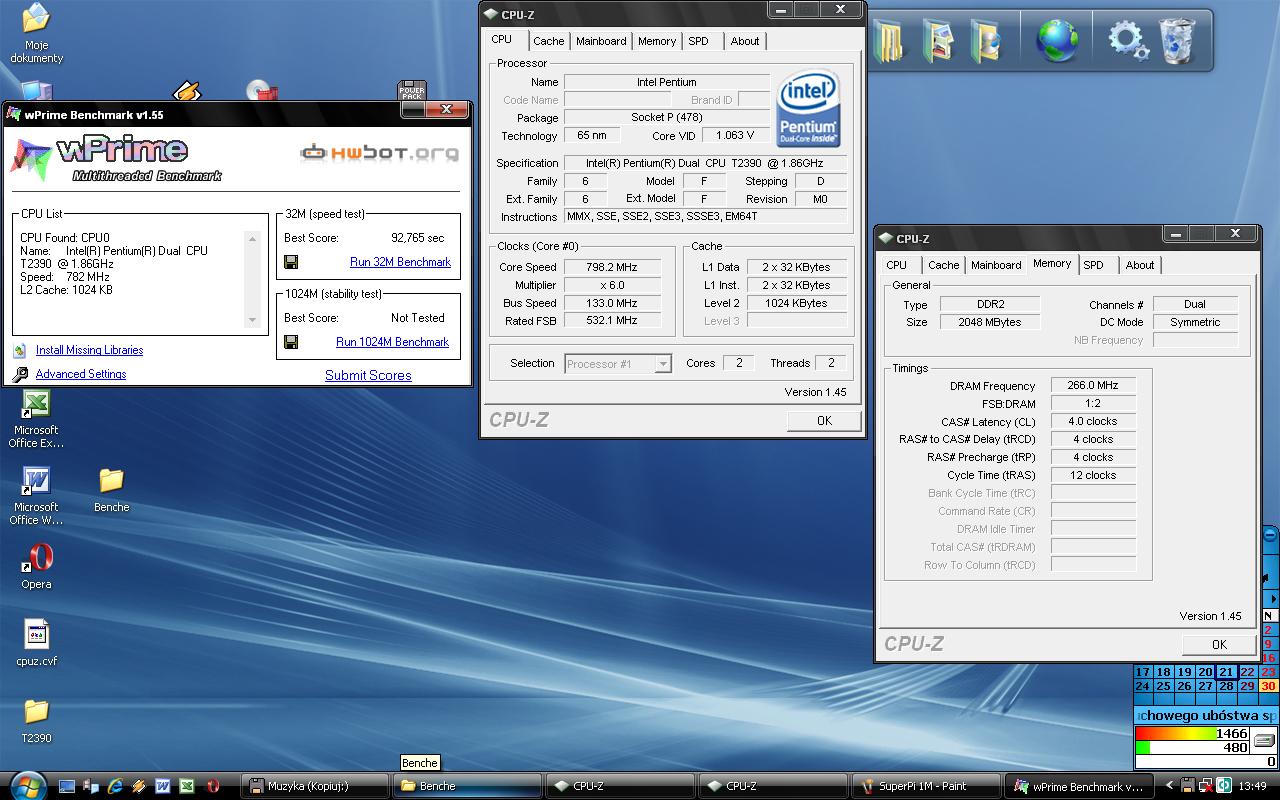Switch to Benche folder taskbar button

[467, 786]
